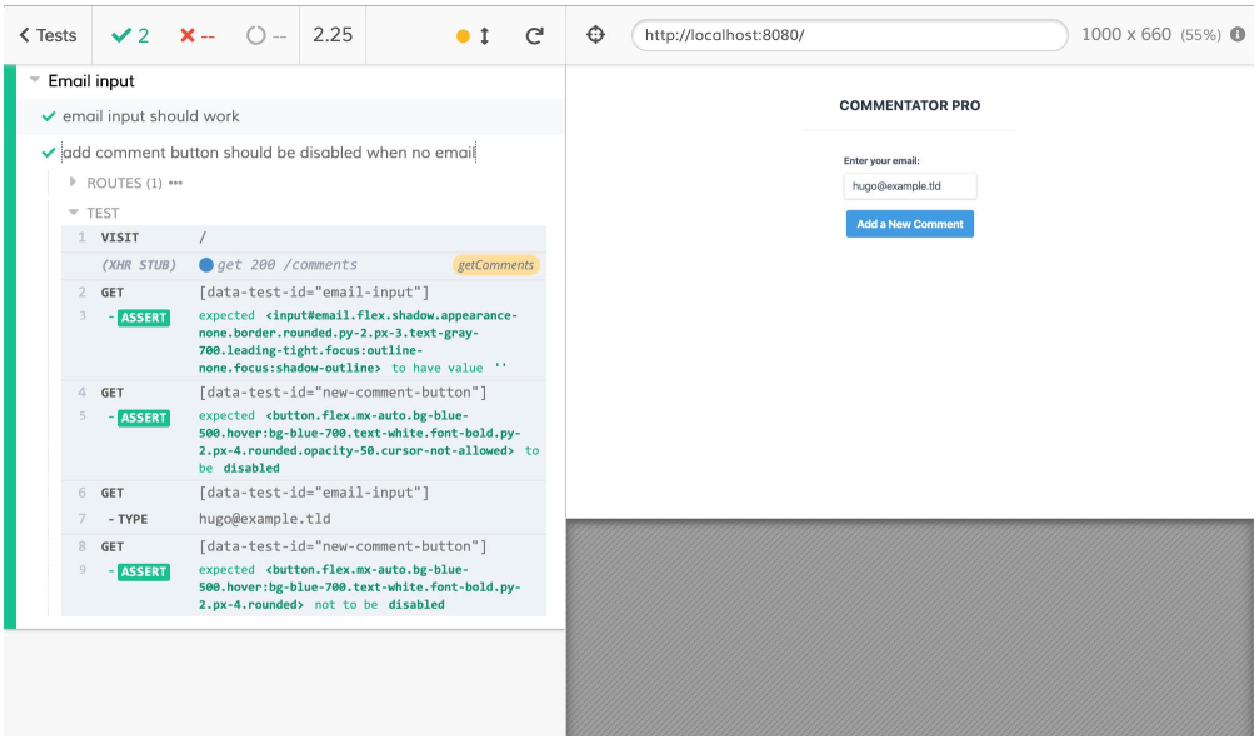
Task: Select command 4 GET new-comment-button
Action: coord(303,392)
